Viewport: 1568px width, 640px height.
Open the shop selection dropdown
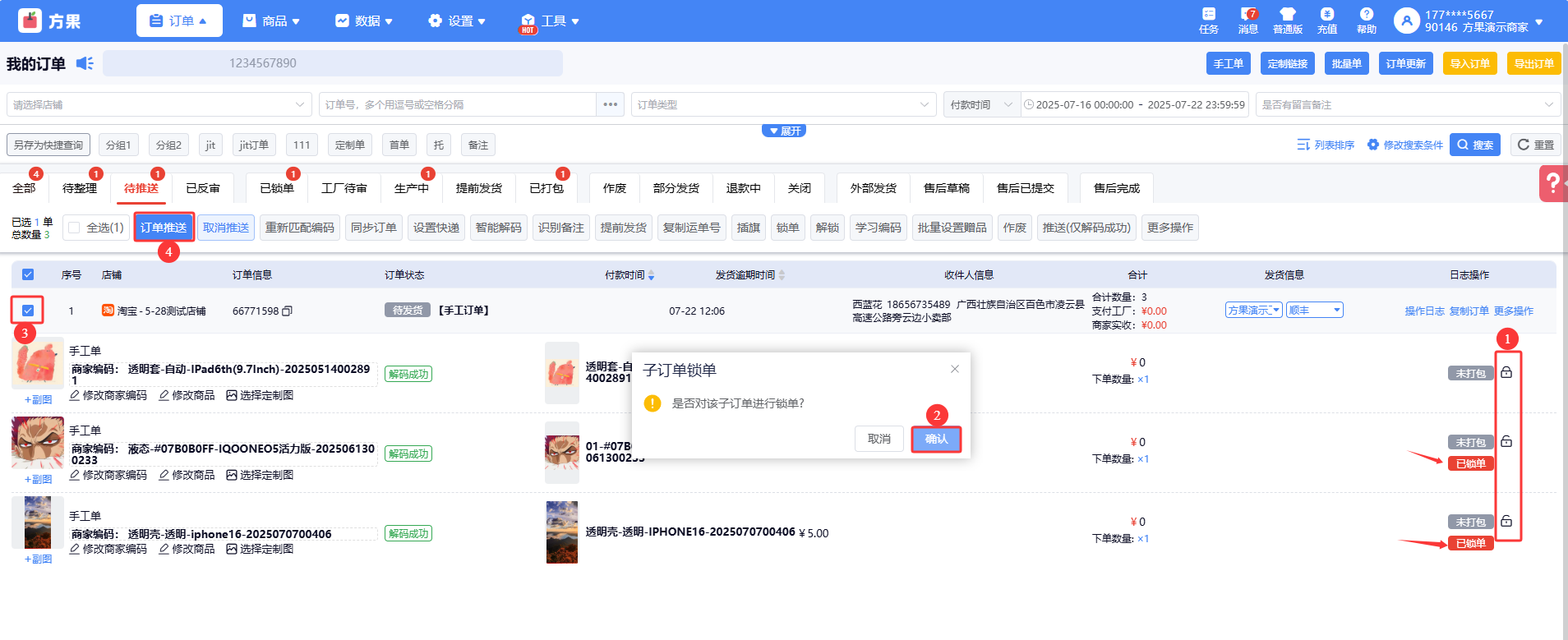tap(159, 104)
